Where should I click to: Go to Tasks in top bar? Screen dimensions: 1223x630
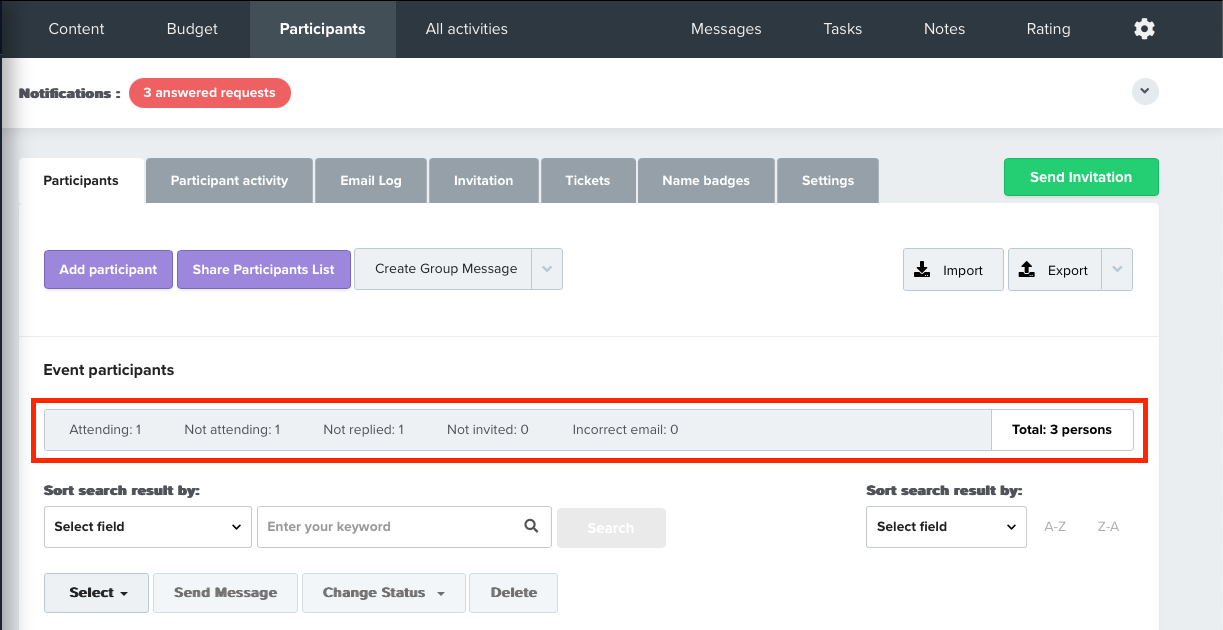pos(843,29)
